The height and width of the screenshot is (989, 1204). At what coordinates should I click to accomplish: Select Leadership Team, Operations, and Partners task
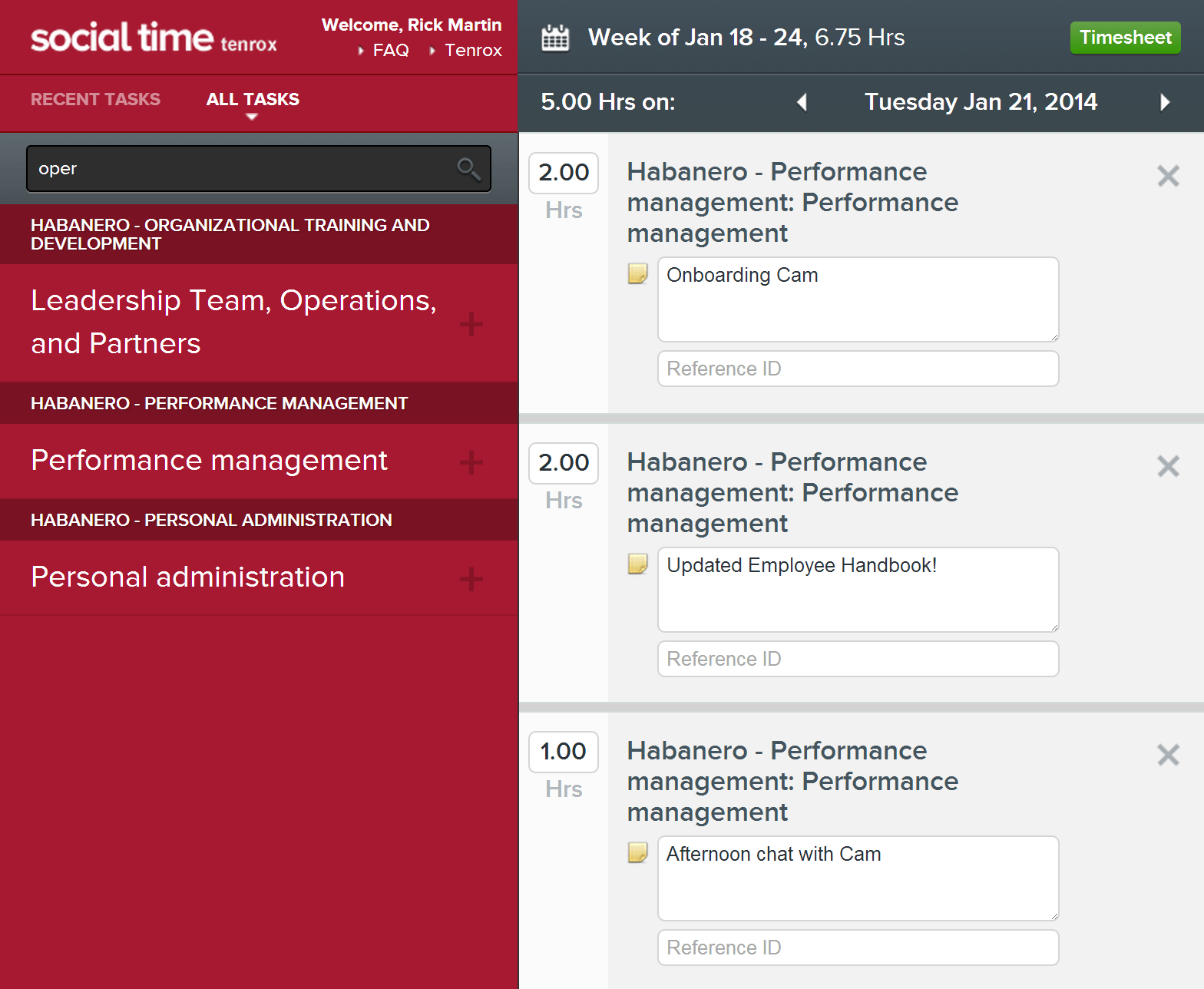click(x=259, y=322)
